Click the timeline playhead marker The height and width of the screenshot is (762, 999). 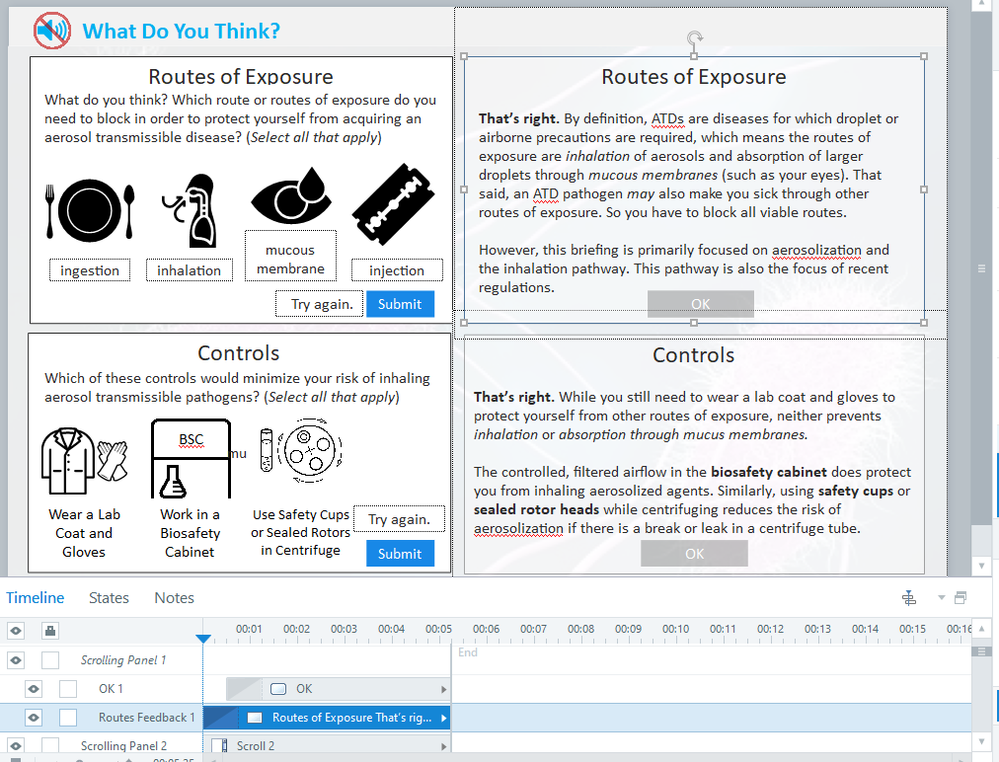203,638
